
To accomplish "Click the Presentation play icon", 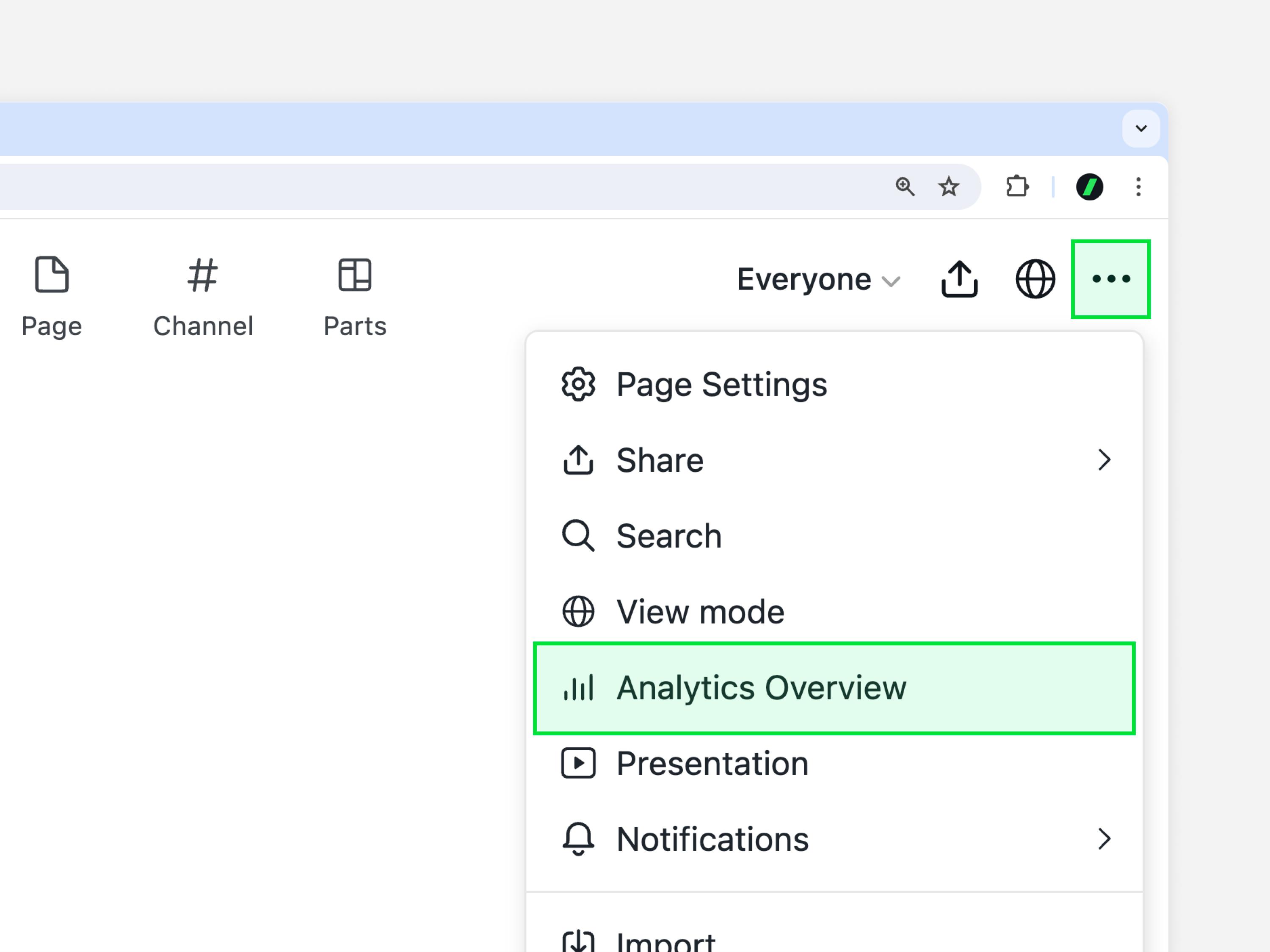I will point(578,764).
